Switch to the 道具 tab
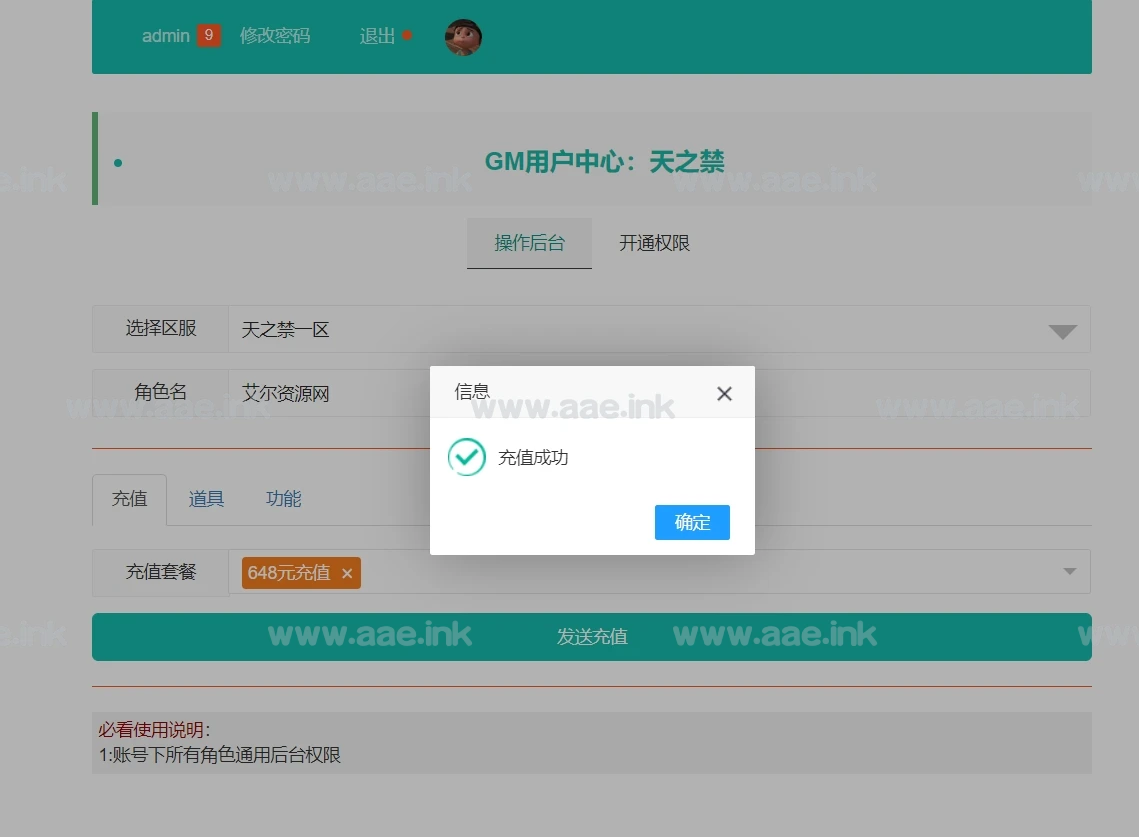Screen dimensions: 1139x837 point(206,499)
